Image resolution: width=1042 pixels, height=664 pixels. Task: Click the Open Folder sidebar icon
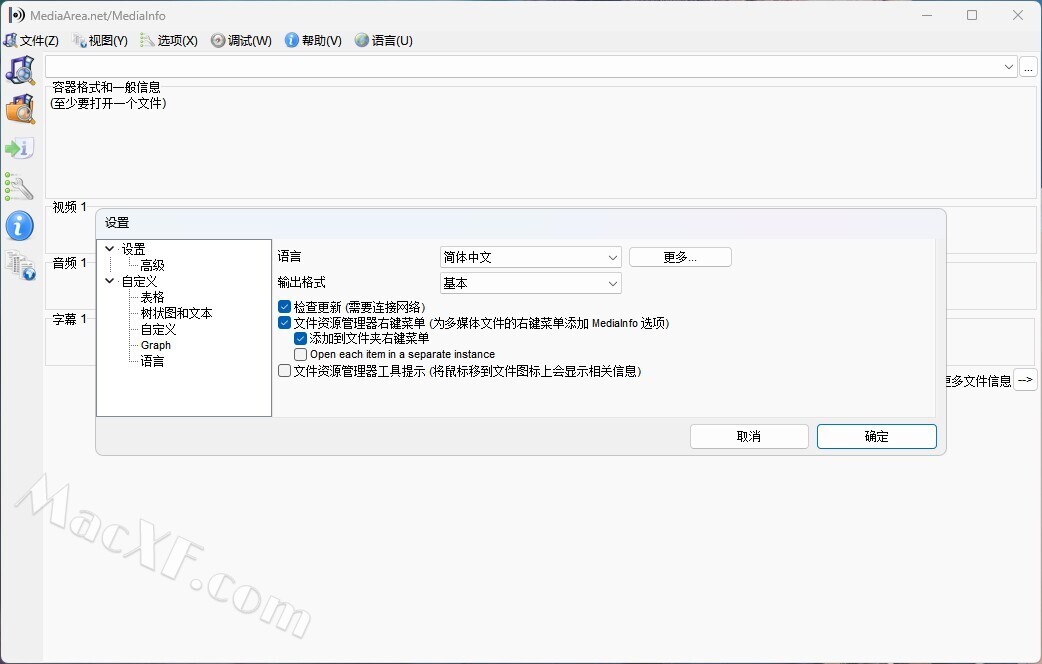tap(20, 109)
